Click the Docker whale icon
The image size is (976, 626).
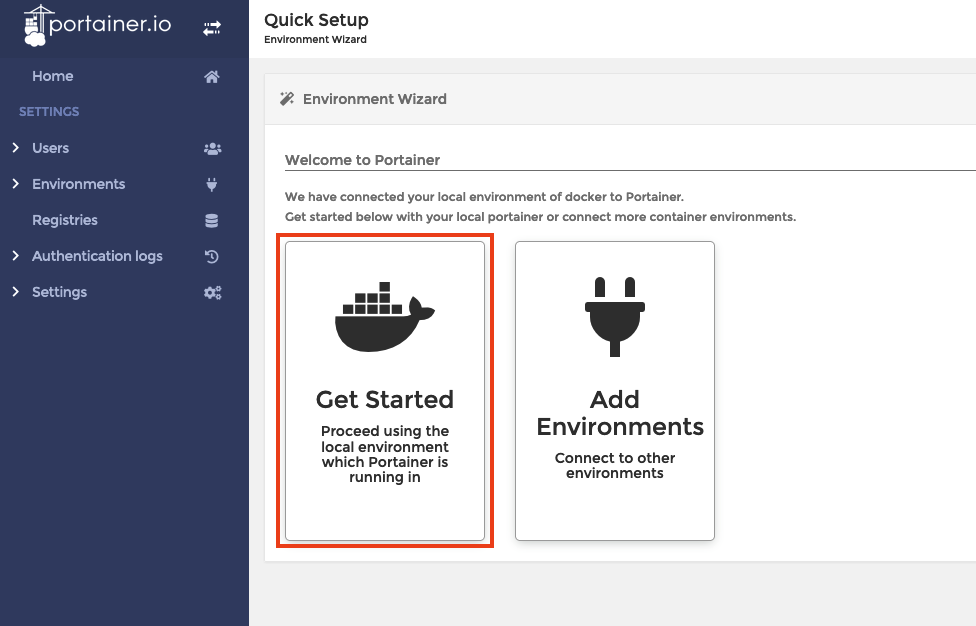[384, 316]
